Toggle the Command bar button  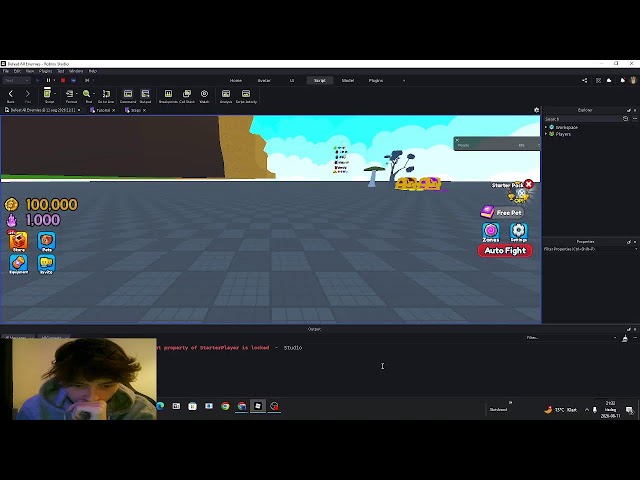coord(128,94)
